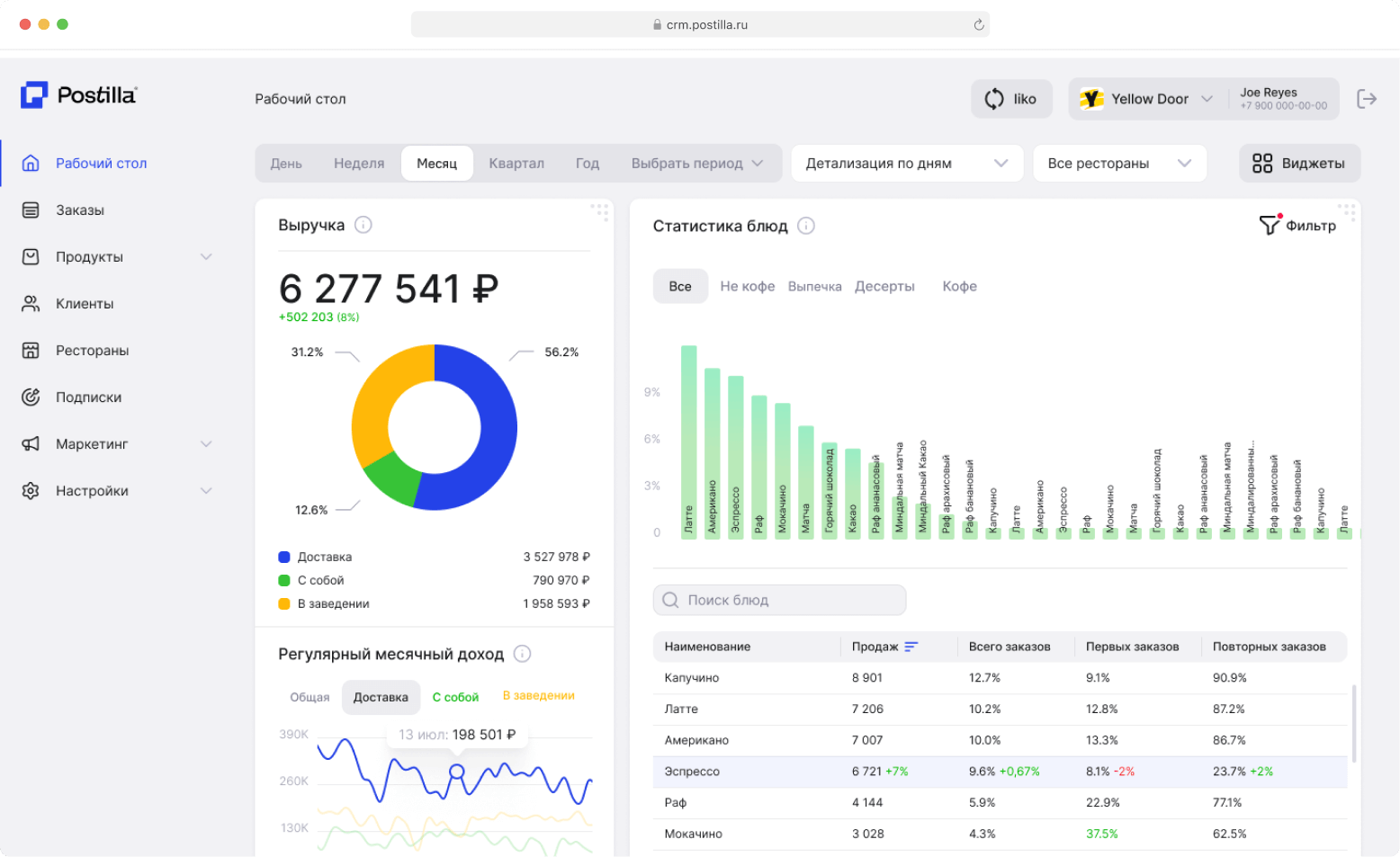Open the dish statistics Filter icon
The image size is (1400, 857).
click(x=1269, y=226)
